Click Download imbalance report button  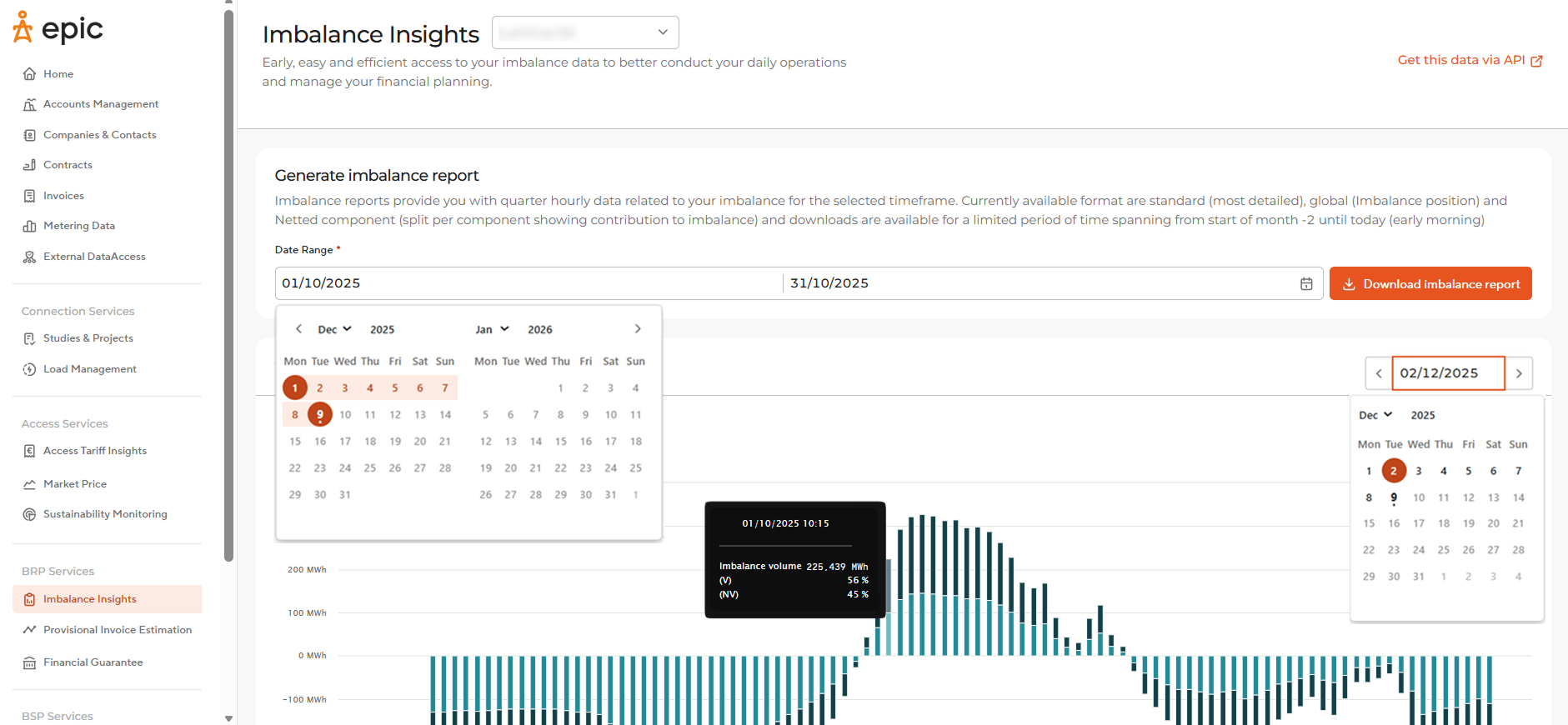[1430, 283]
